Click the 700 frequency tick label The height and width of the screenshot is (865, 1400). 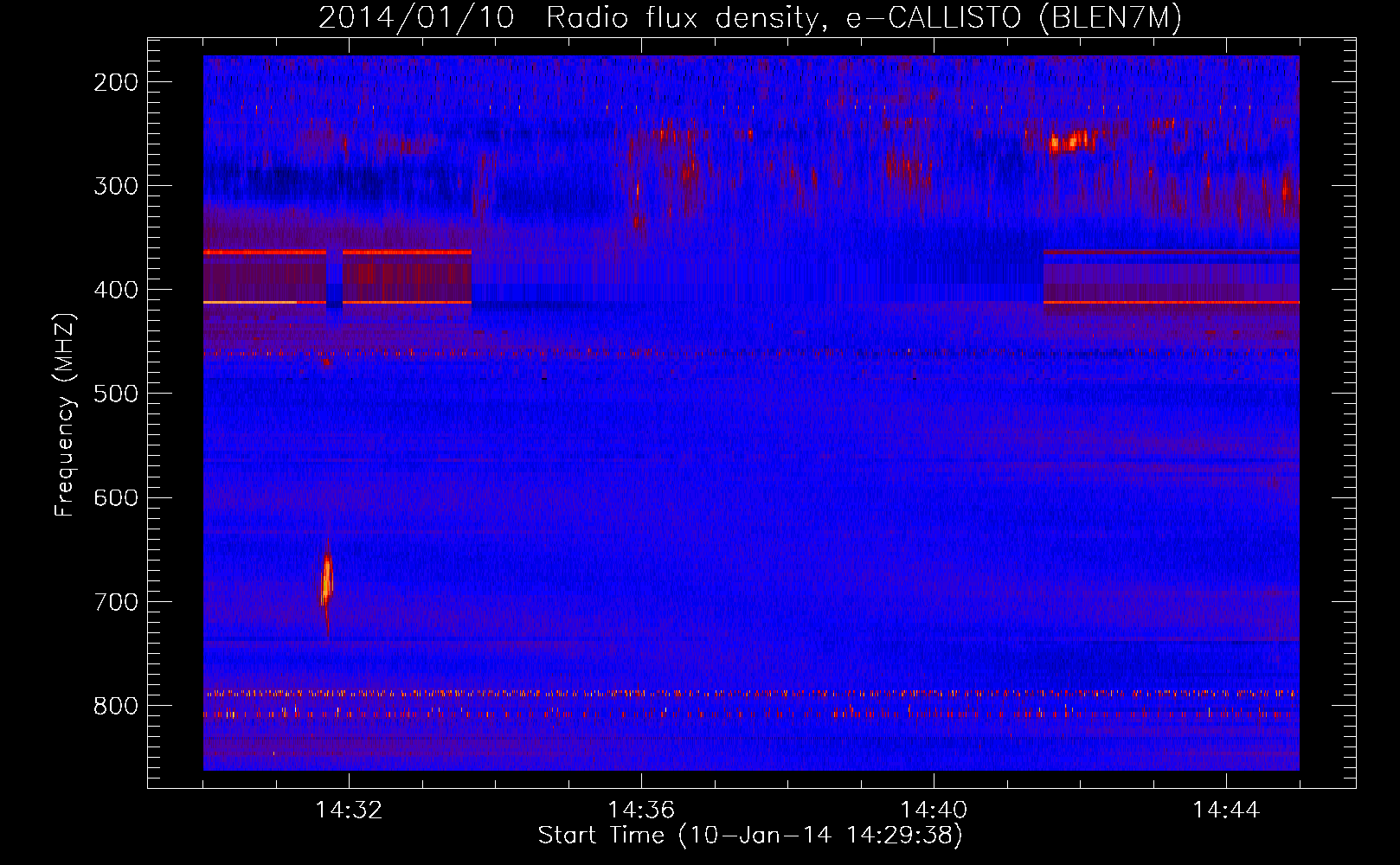116,602
